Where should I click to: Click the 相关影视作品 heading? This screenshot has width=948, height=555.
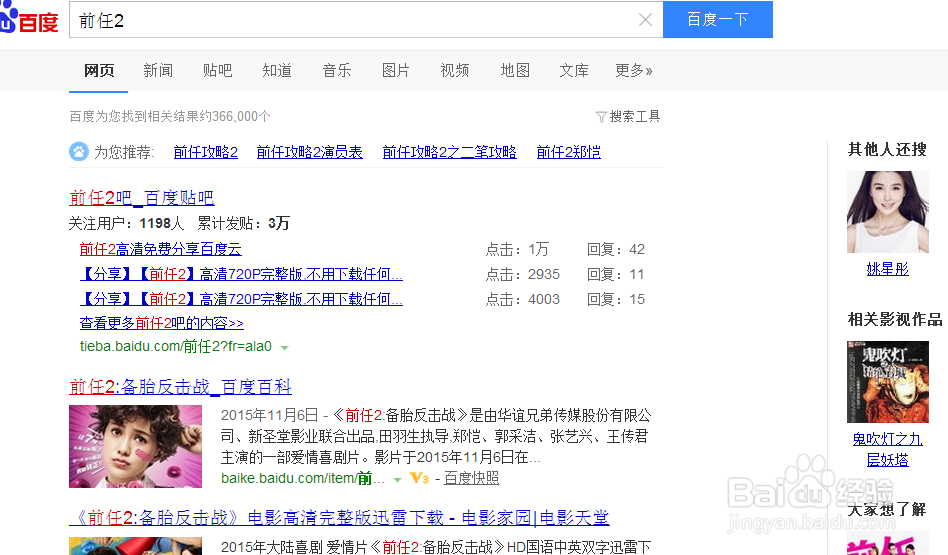click(x=895, y=319)
